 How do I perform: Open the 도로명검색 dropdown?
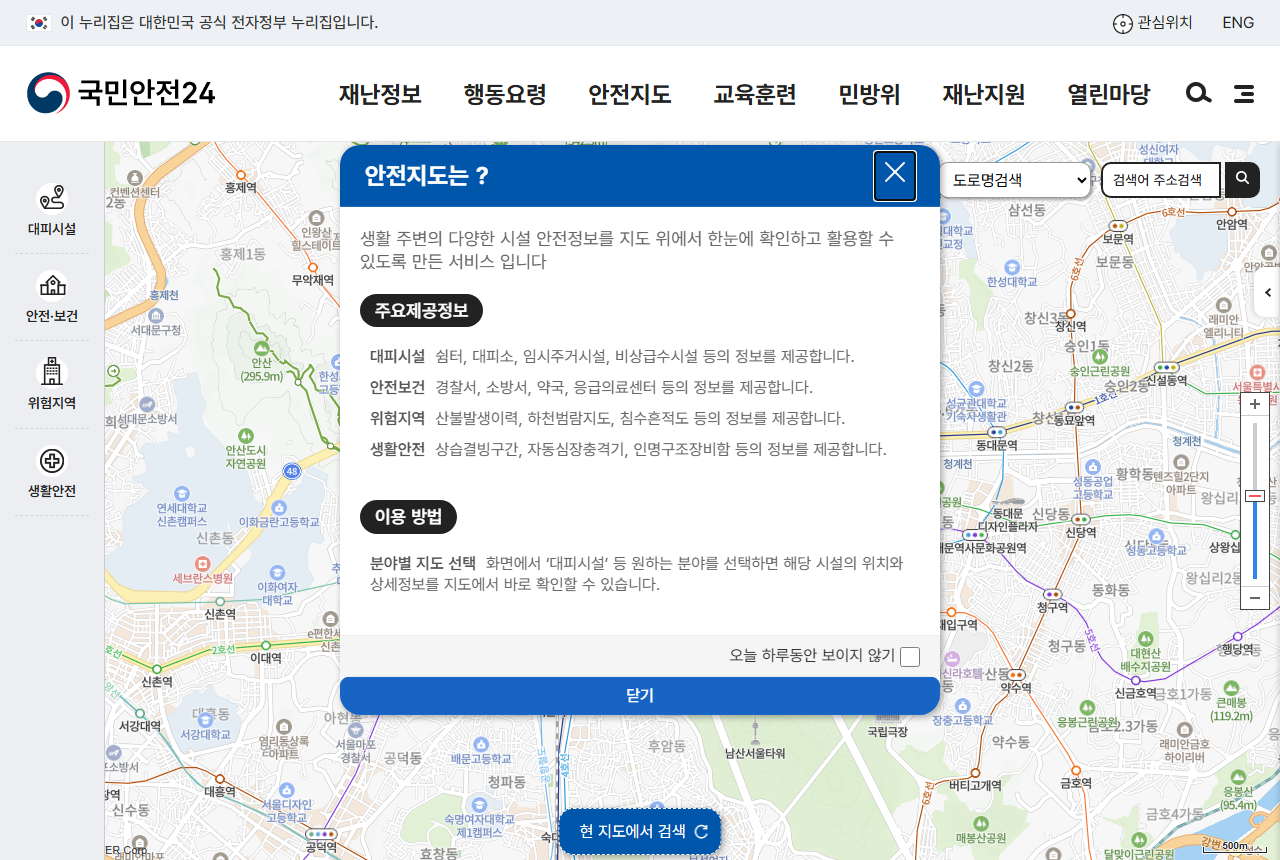1015,180
